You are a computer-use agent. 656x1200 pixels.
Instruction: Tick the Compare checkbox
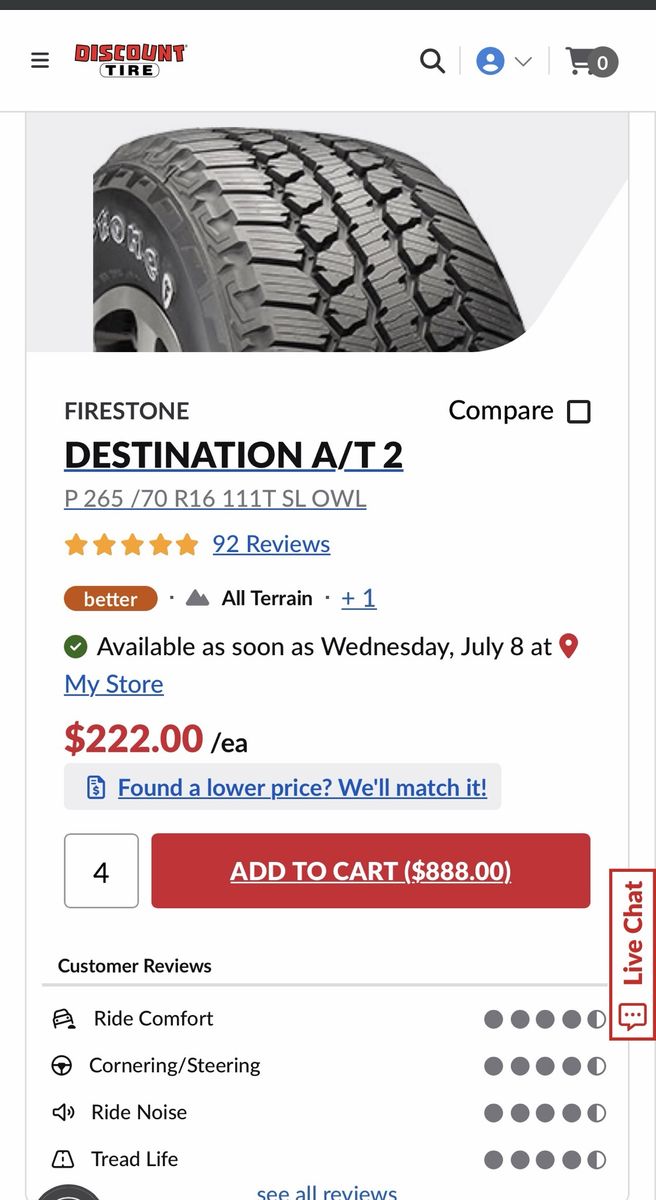pyautogui.click(x=579, y=411)
